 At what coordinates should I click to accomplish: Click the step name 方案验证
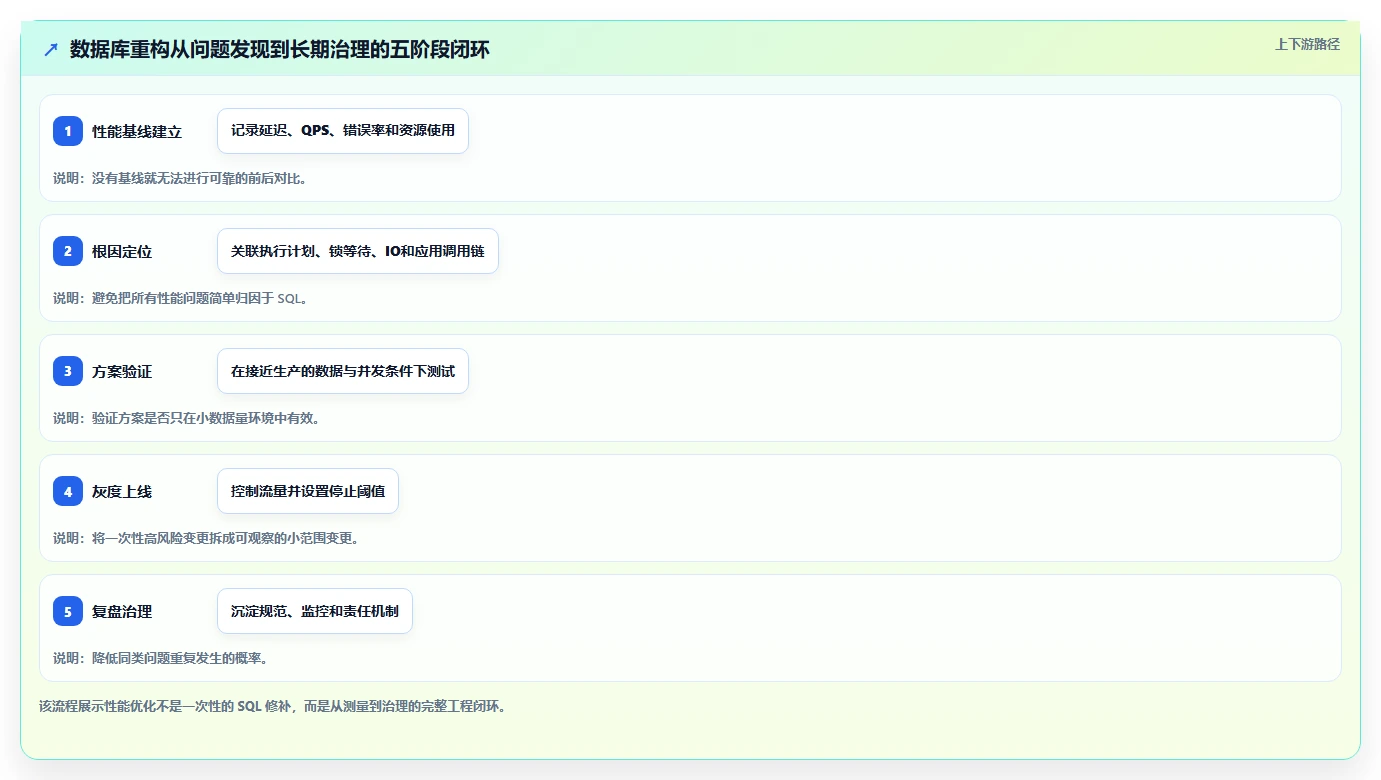pos(122,372)
